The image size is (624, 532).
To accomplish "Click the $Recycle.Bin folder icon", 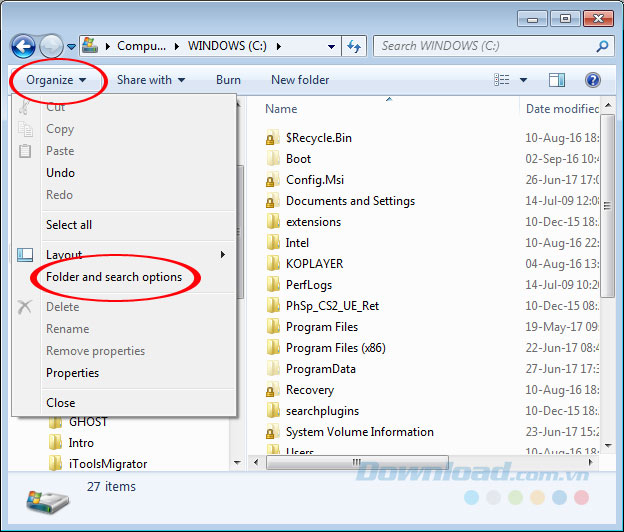I will coord(273,138).
